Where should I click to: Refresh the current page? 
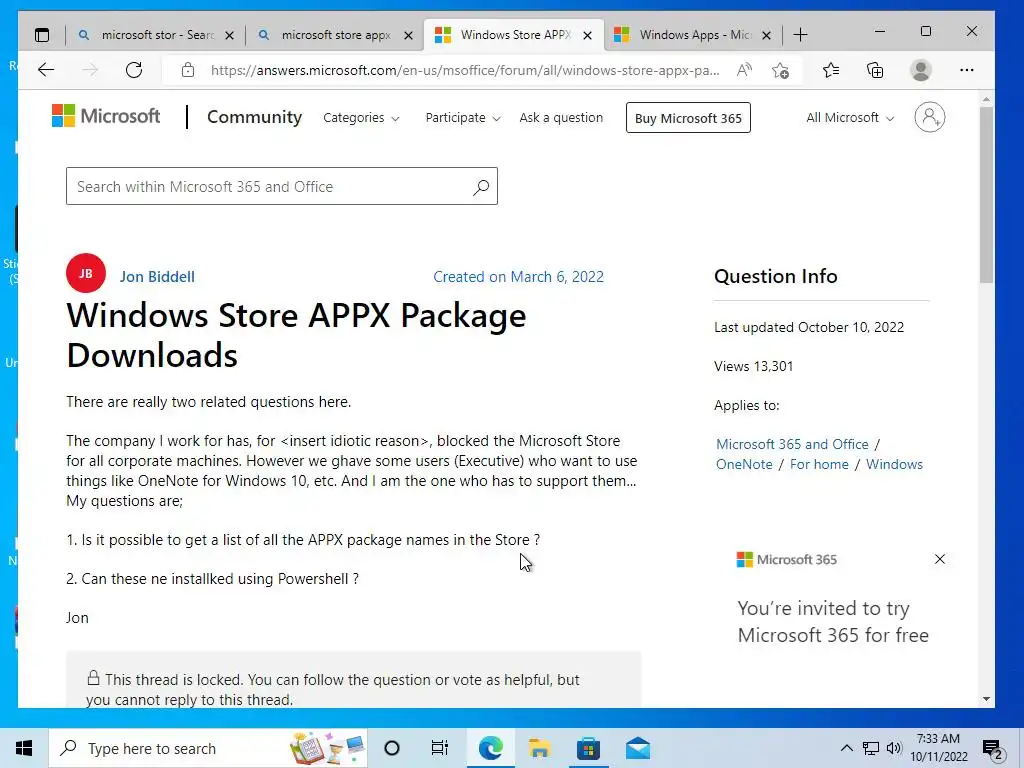tap(134, 70)
